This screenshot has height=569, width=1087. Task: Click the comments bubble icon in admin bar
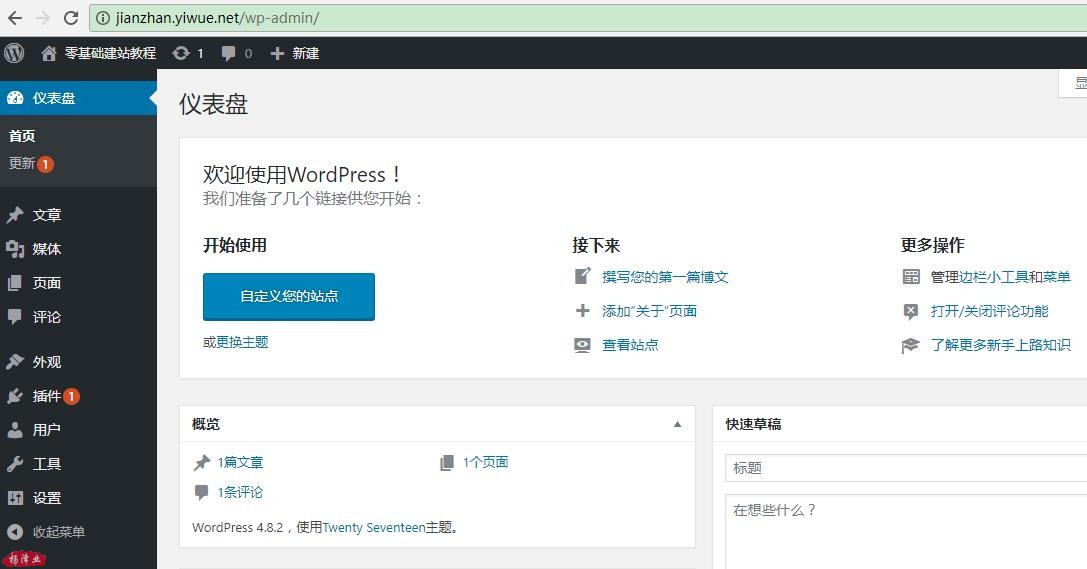click(x=228, y=53)
